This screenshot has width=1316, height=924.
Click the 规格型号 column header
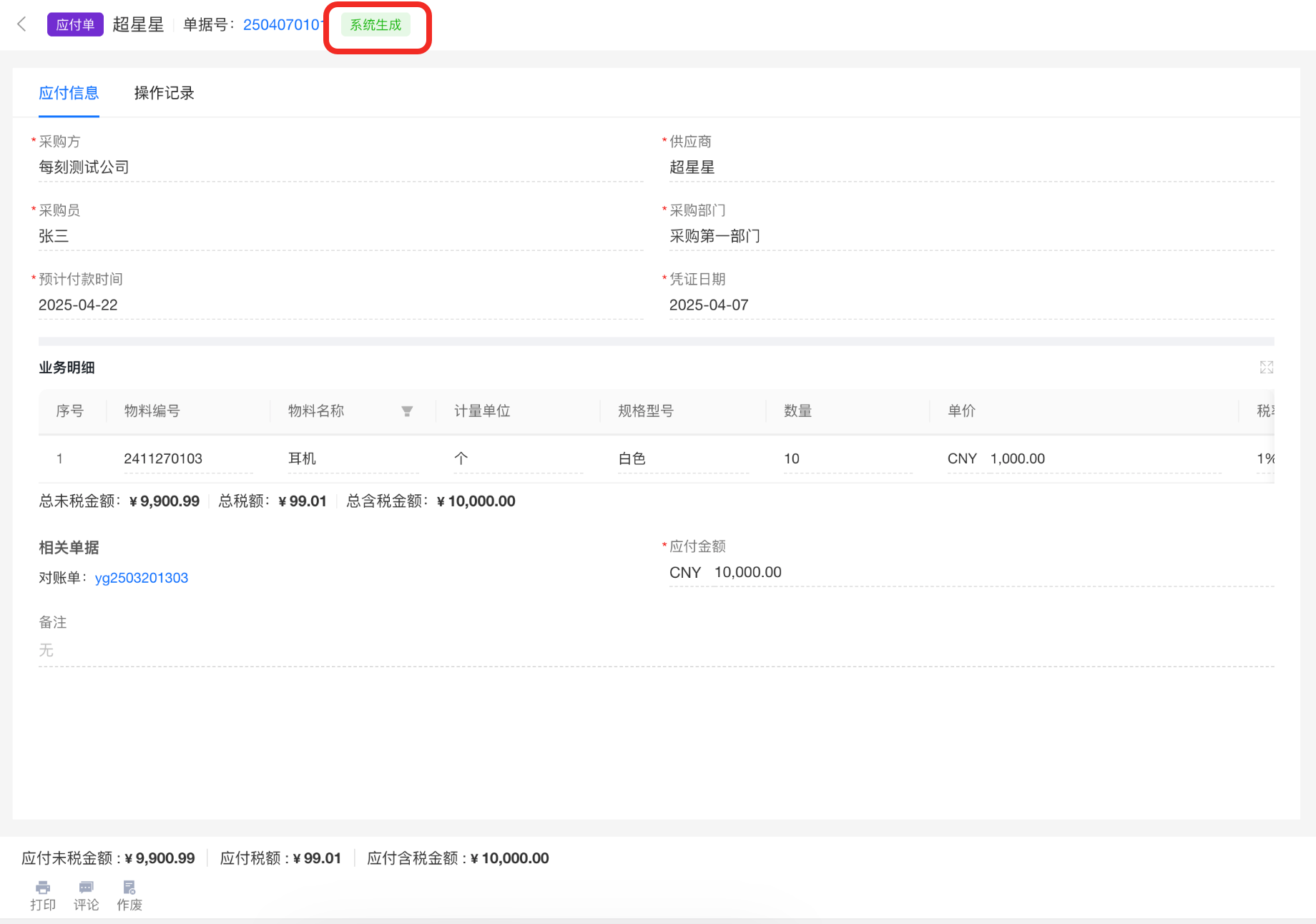(x=647, y=411)
